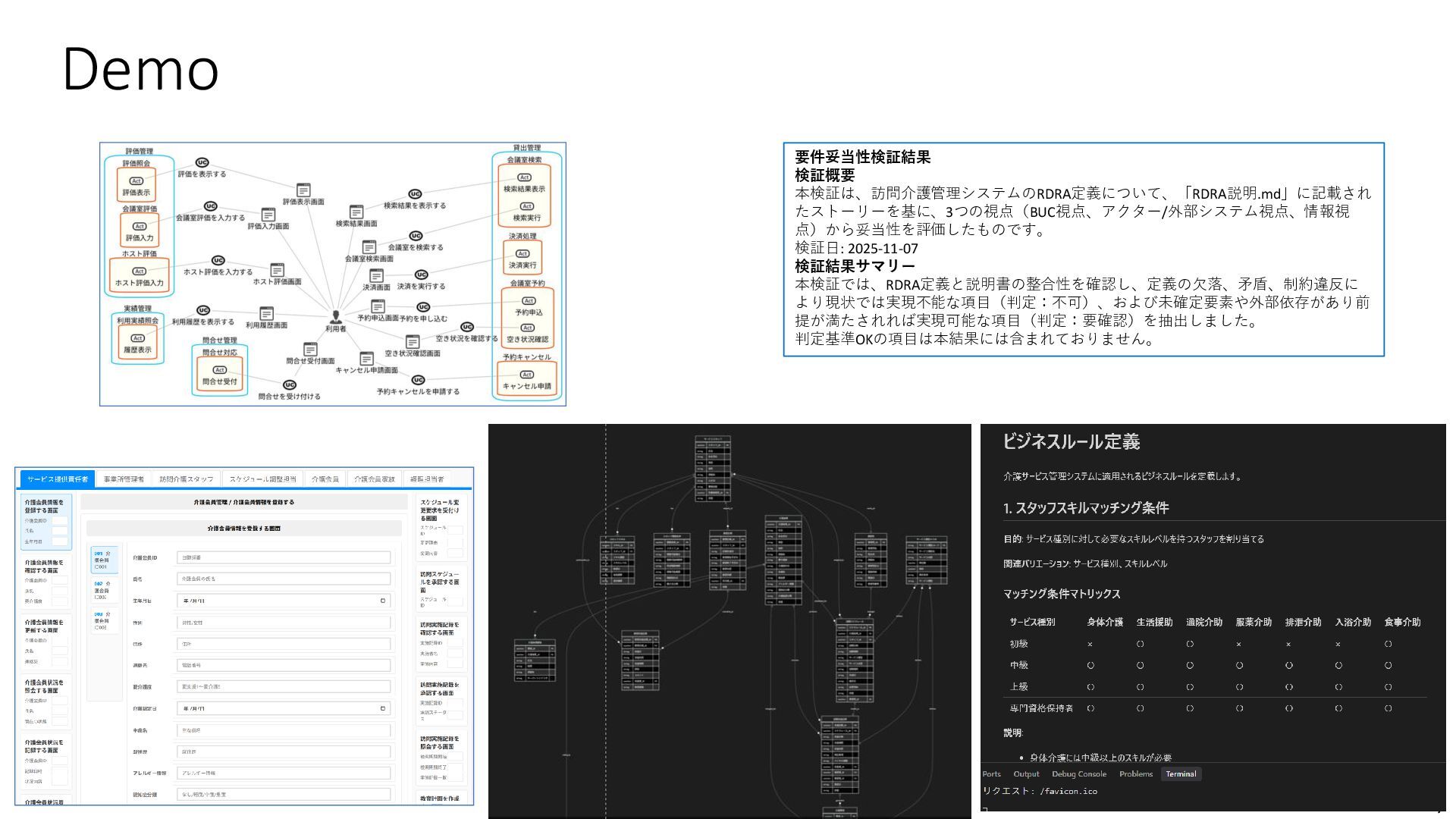Switch to the 事業所管理者 tab

tap(124, 479)
